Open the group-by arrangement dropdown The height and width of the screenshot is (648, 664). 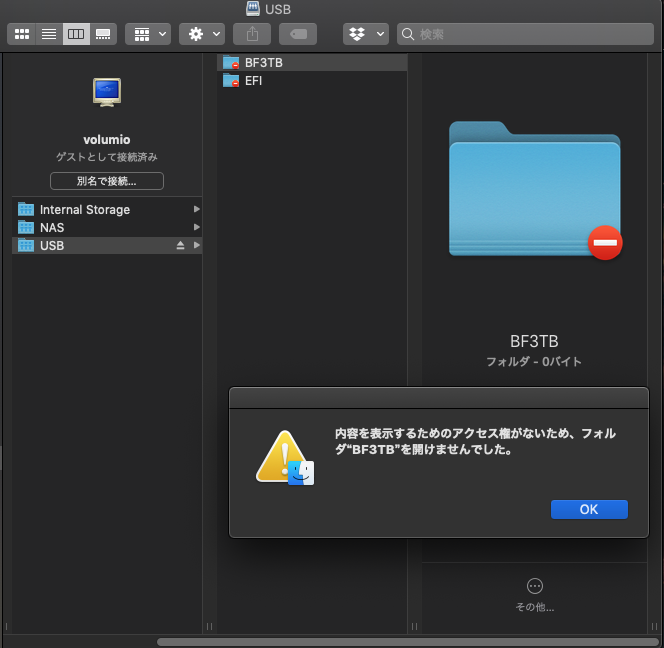[148, 34]
